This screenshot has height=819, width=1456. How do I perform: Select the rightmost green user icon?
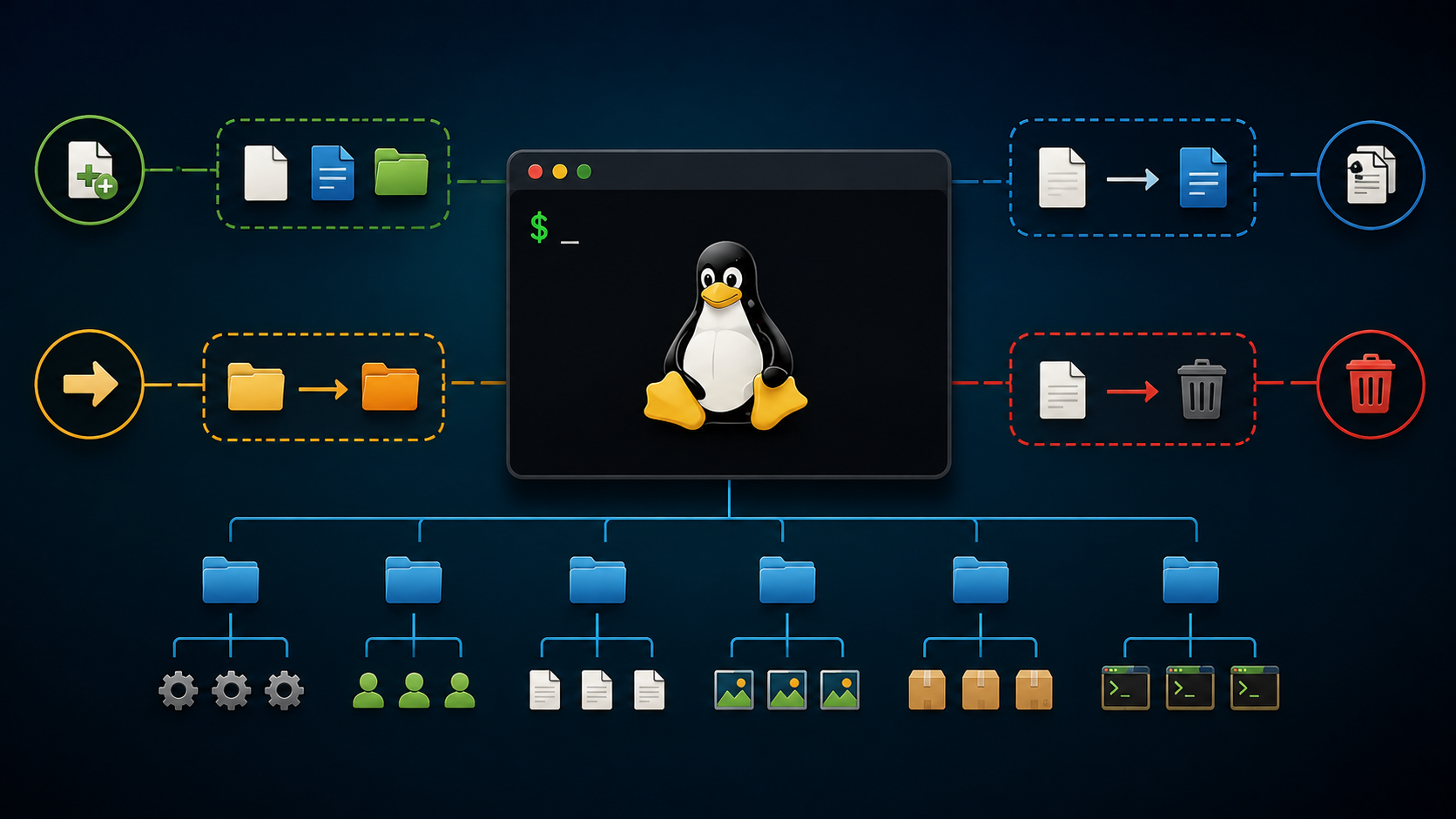(x=460, y=690)
